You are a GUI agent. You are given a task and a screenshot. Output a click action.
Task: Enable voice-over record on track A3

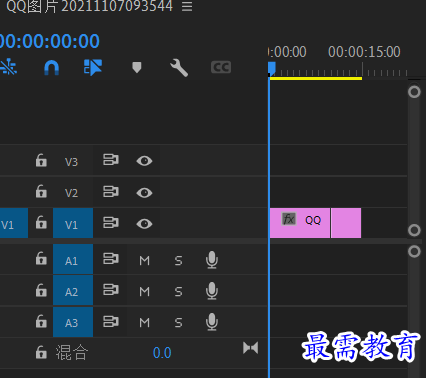(212, 322)
